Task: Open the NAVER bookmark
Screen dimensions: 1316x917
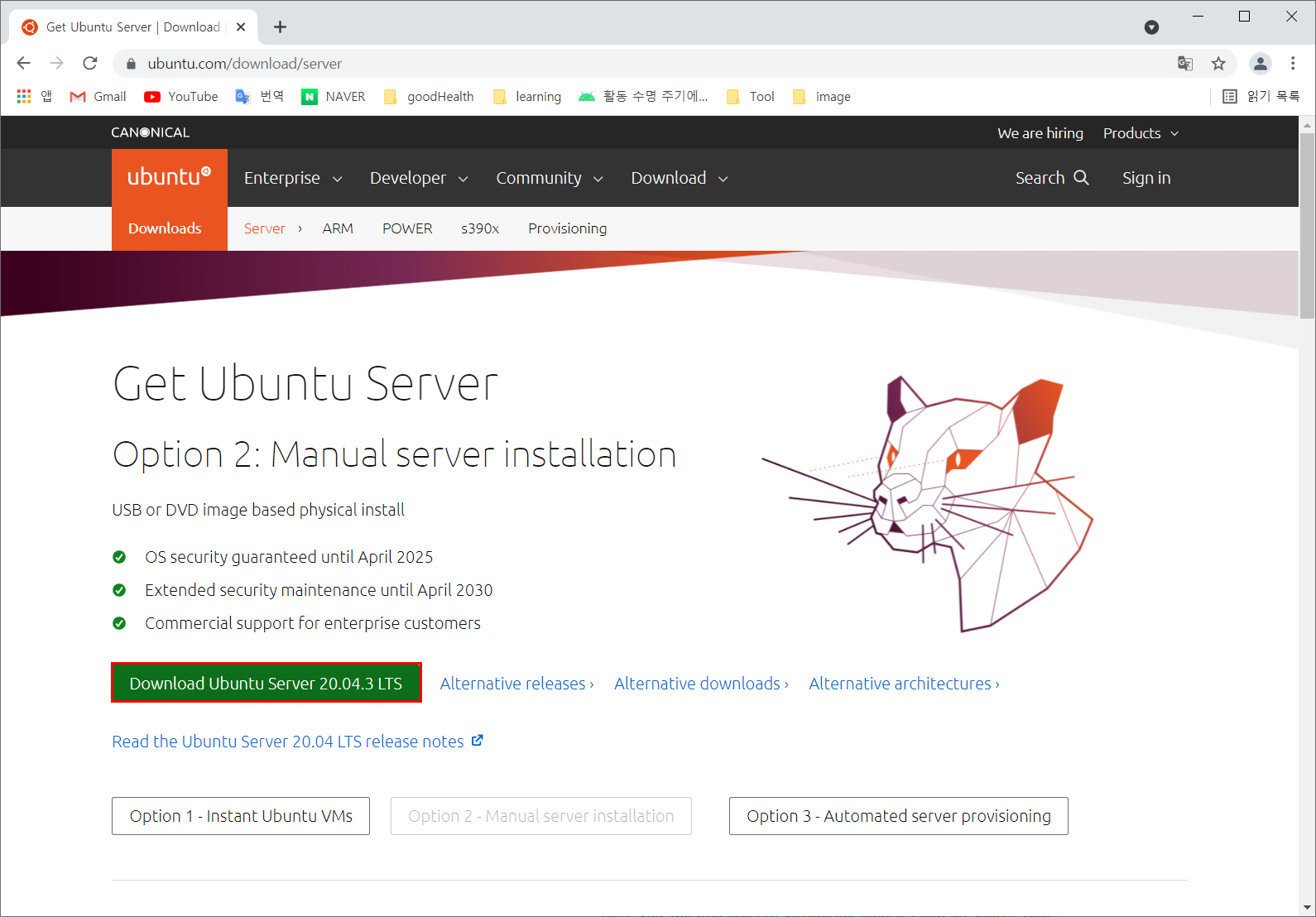Action: [334, 97]
